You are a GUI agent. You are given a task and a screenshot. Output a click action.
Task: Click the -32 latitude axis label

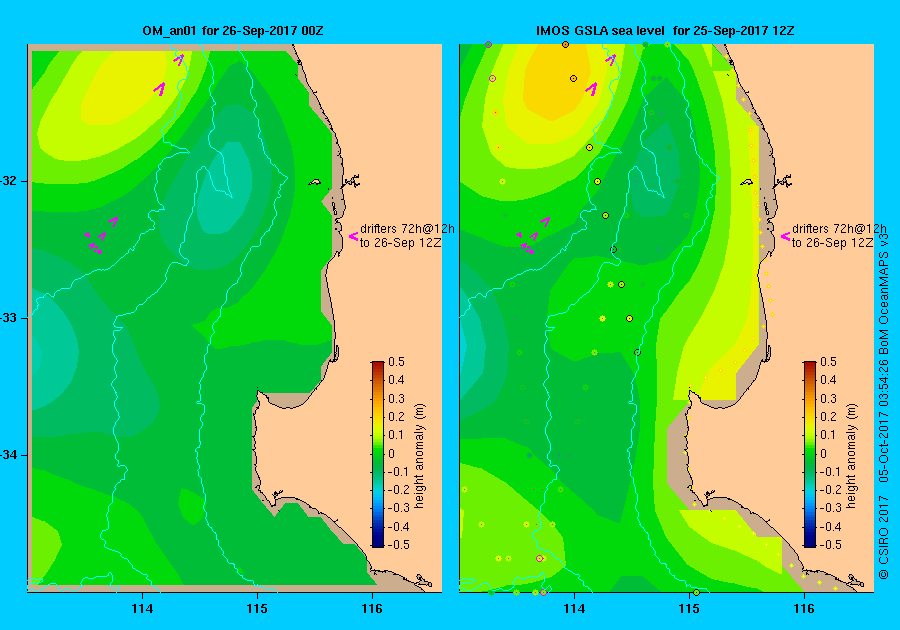[x=9, y=181]
